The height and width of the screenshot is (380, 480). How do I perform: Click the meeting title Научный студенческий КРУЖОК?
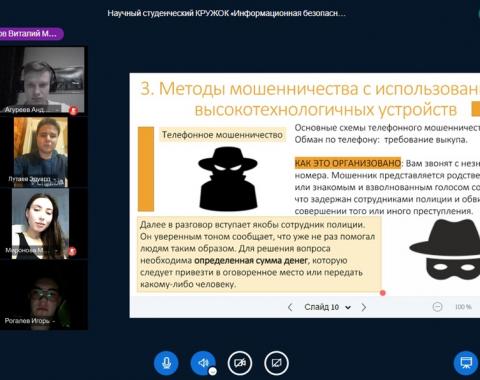(227, 13)
